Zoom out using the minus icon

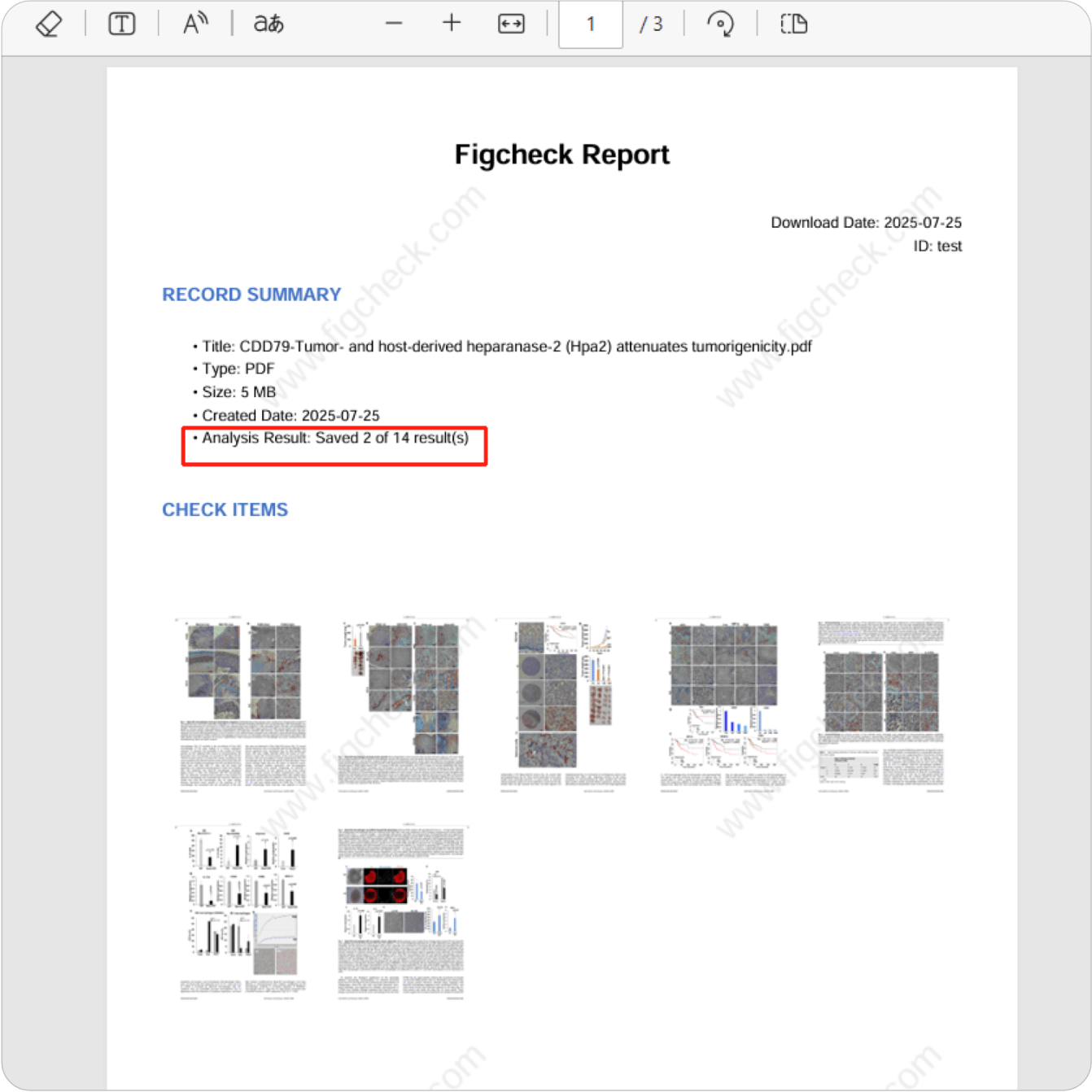[394, 24]
